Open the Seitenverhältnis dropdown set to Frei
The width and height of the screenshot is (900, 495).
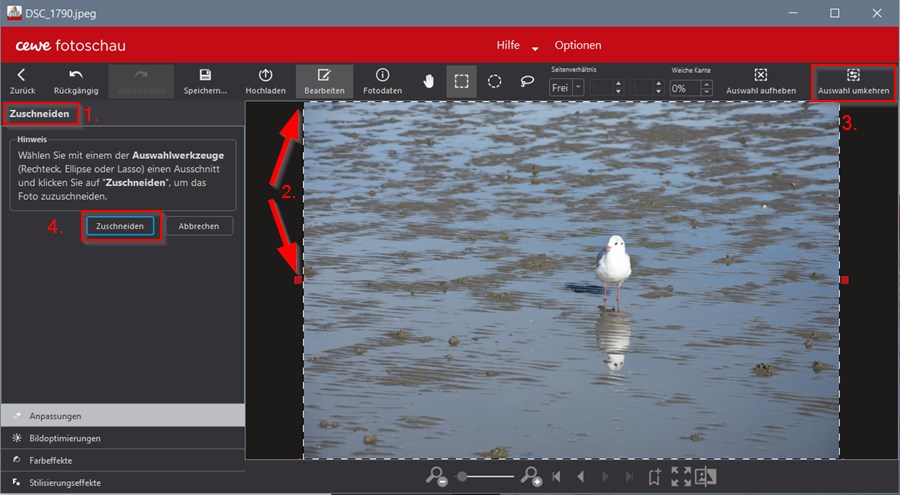tap(567, 88)
